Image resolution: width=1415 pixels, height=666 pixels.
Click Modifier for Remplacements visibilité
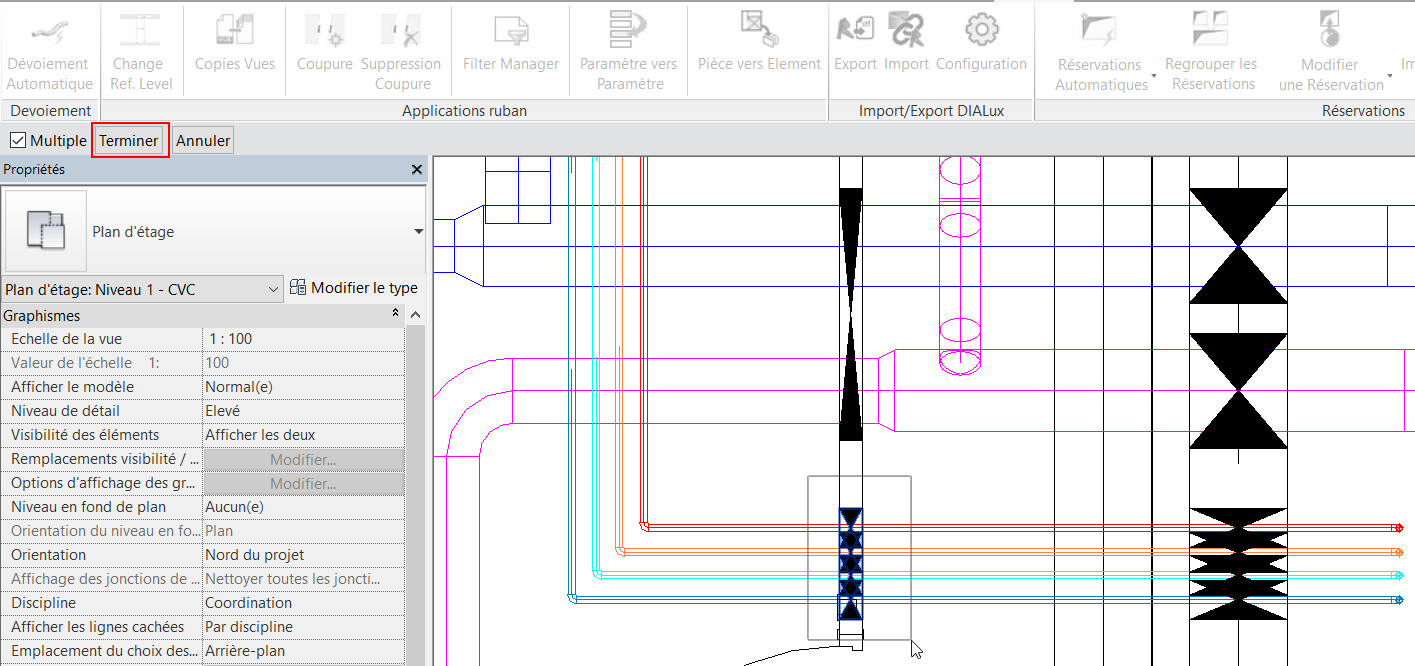(304, 459)
